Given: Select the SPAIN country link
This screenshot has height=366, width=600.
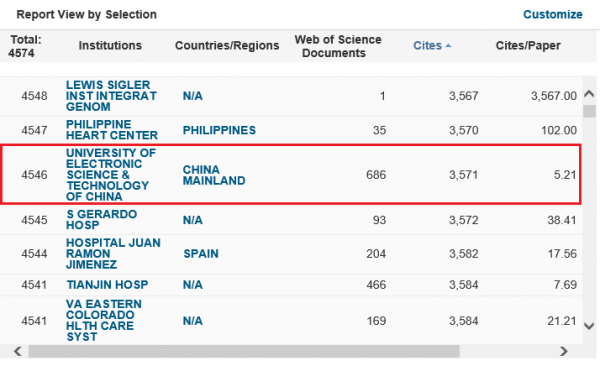Looking at the screenshot, I should point(201,253).
